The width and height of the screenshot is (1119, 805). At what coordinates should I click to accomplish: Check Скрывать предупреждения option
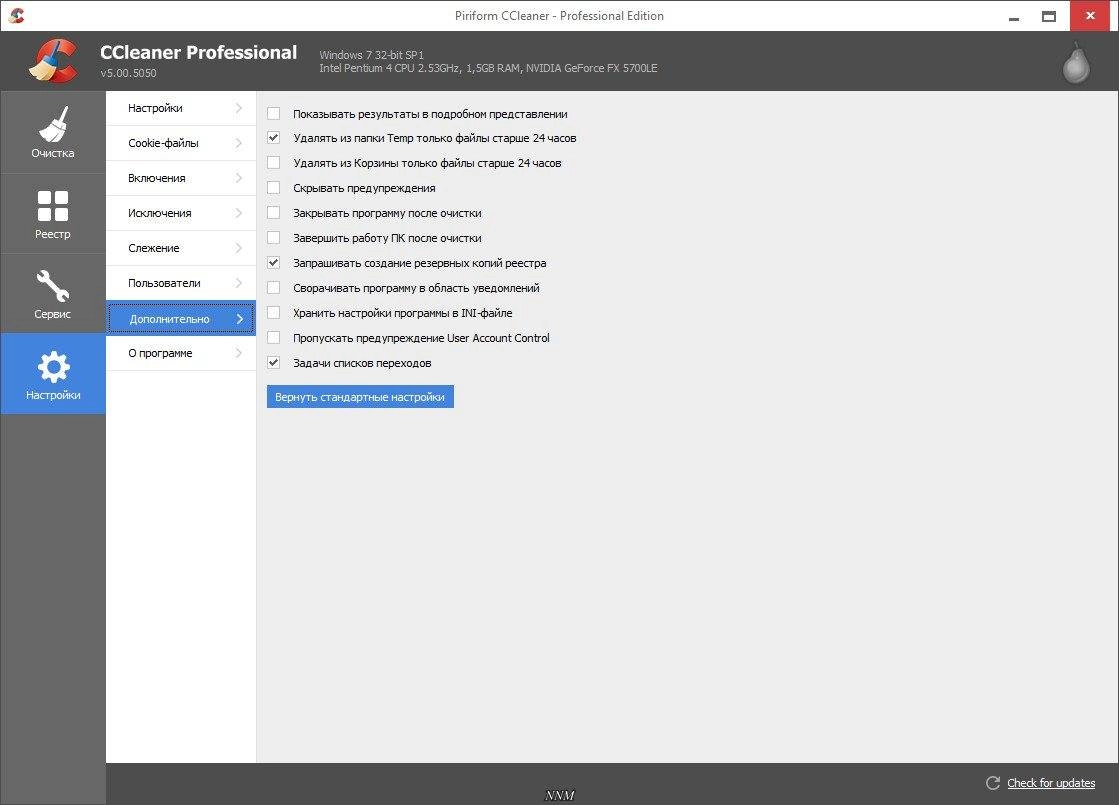click(273, 188)
